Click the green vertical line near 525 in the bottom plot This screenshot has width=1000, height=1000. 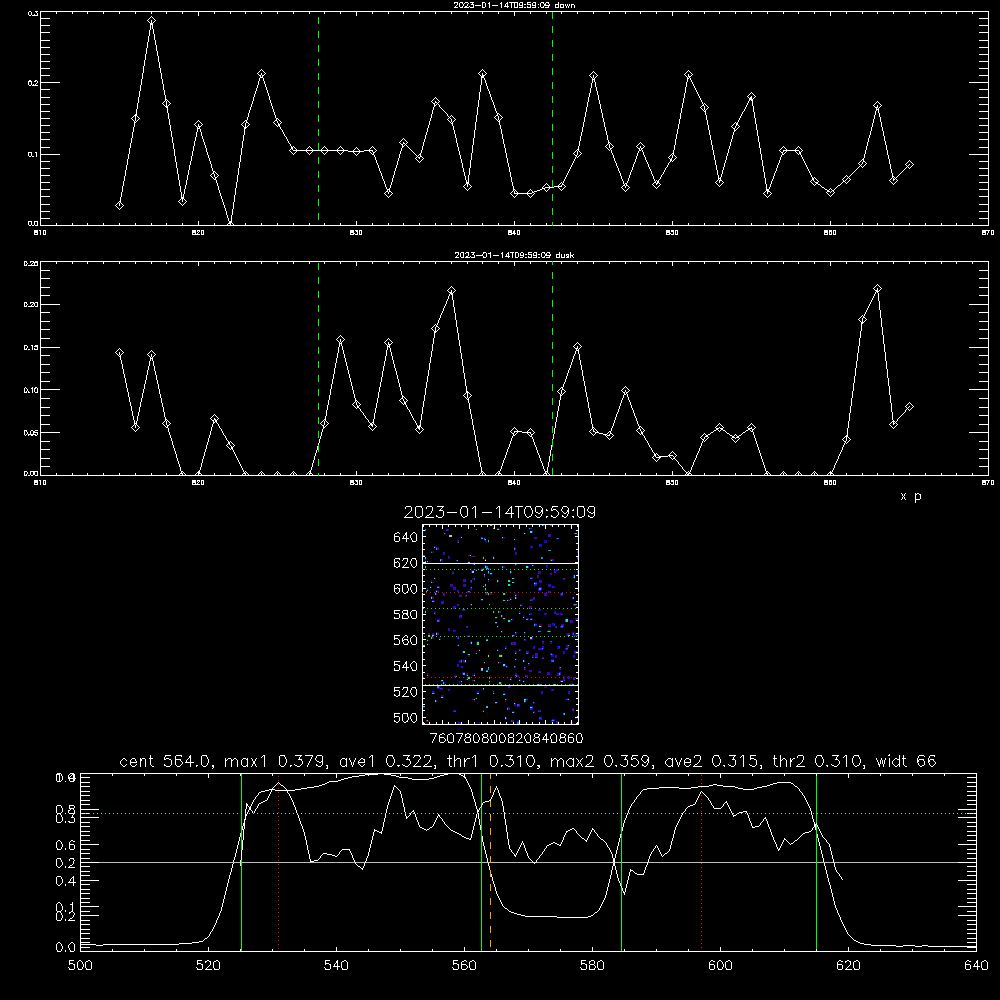point(241,862)
